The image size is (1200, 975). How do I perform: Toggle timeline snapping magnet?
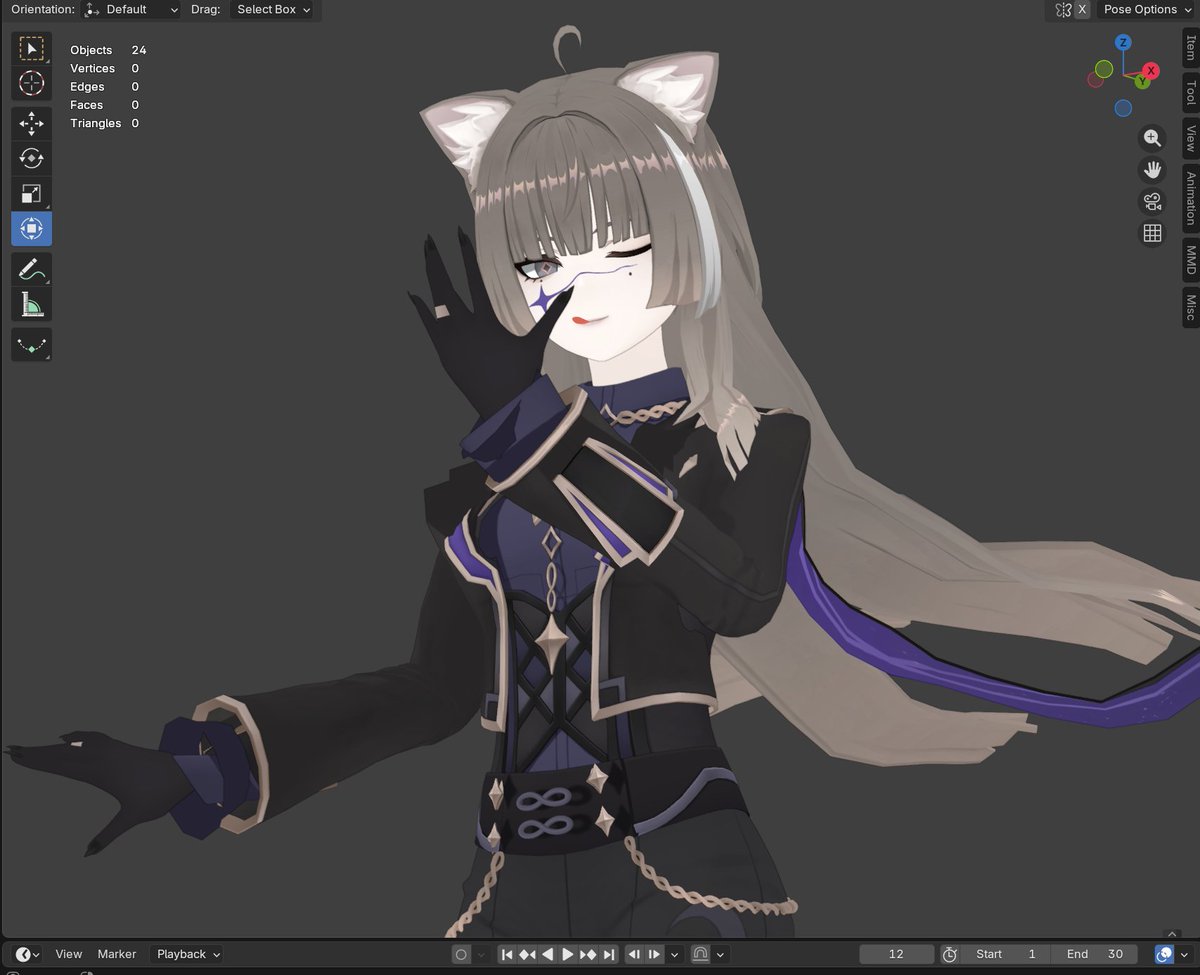700,954
